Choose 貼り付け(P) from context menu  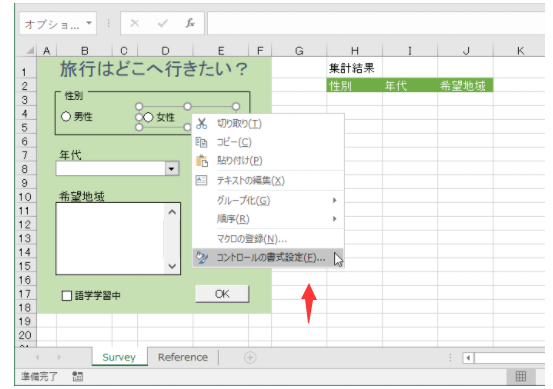[268, 161]
